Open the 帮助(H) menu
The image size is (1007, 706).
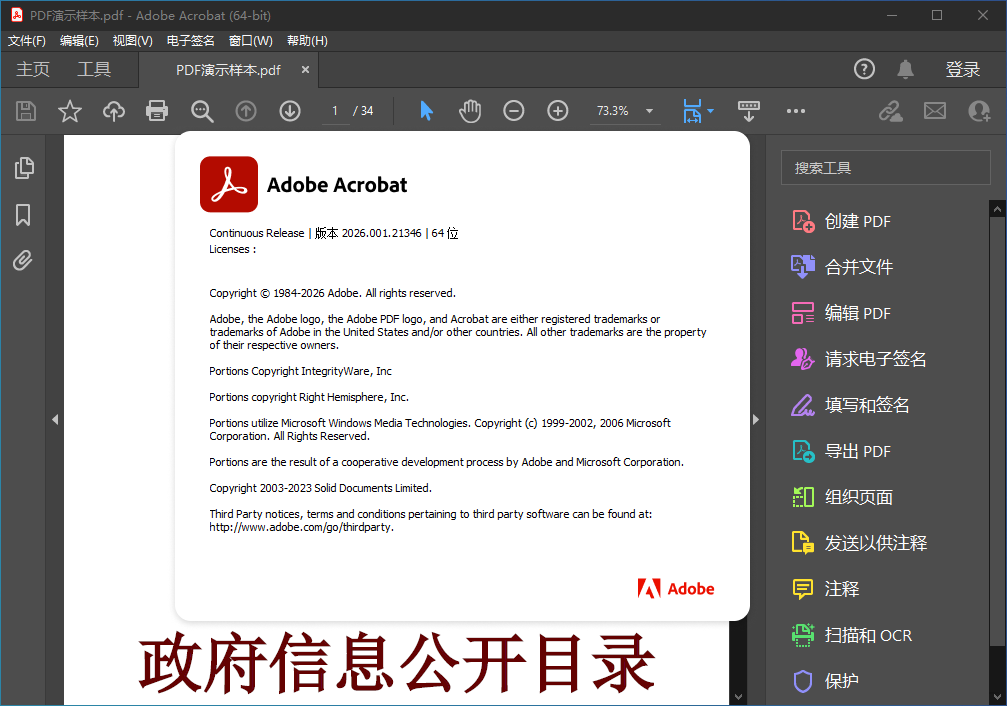click(307, 41)
